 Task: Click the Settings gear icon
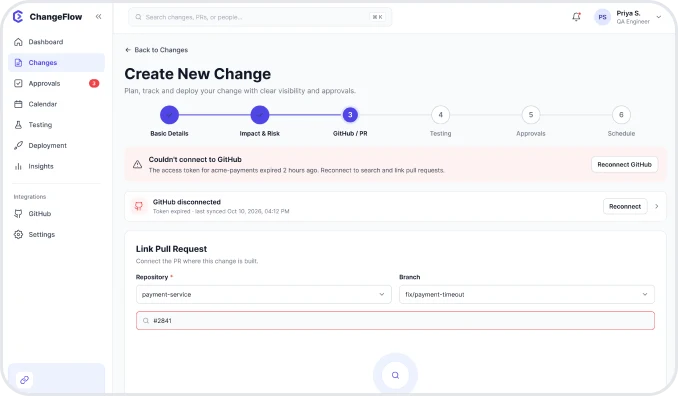coord(18,234)
